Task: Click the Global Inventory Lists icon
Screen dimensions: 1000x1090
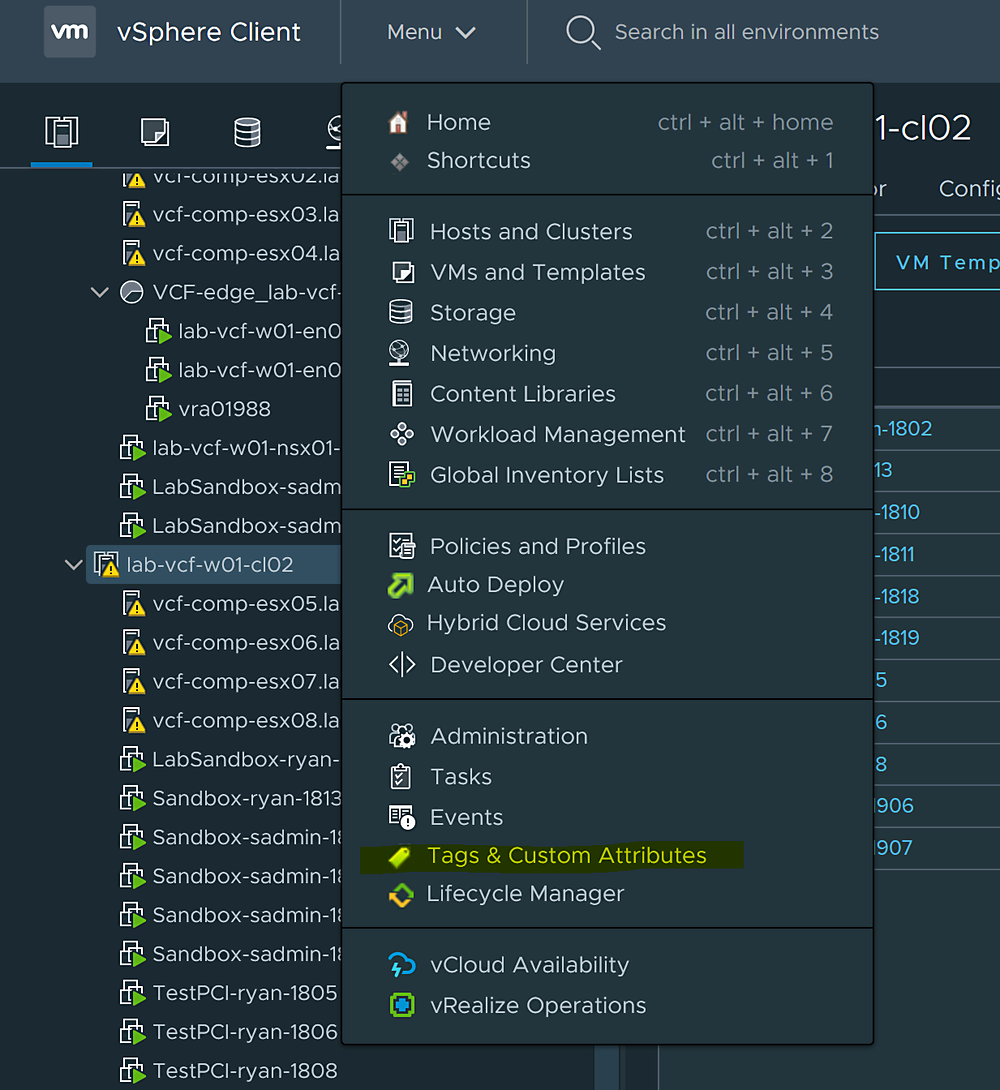Action: coord(402,475)
